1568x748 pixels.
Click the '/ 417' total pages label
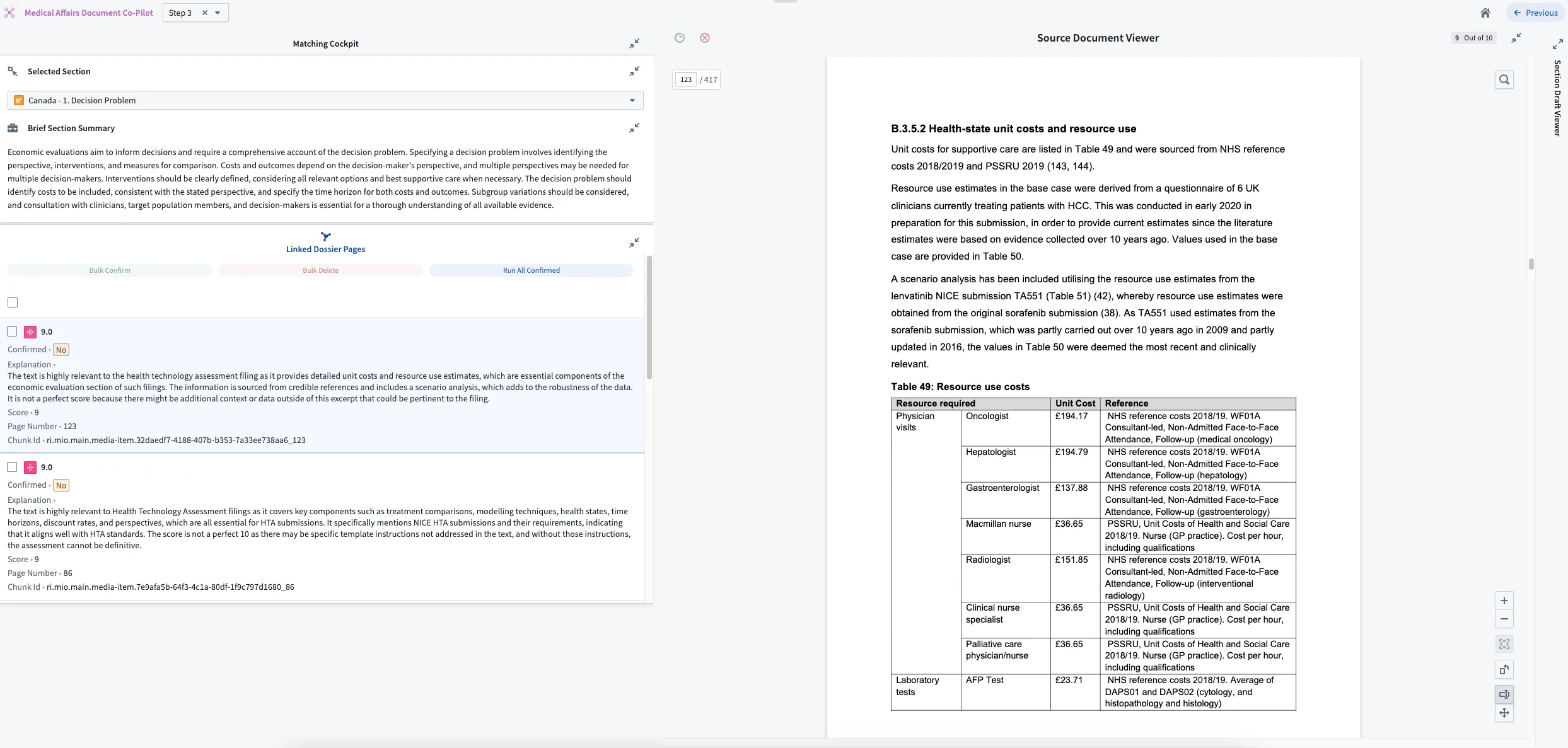[709, 79]
